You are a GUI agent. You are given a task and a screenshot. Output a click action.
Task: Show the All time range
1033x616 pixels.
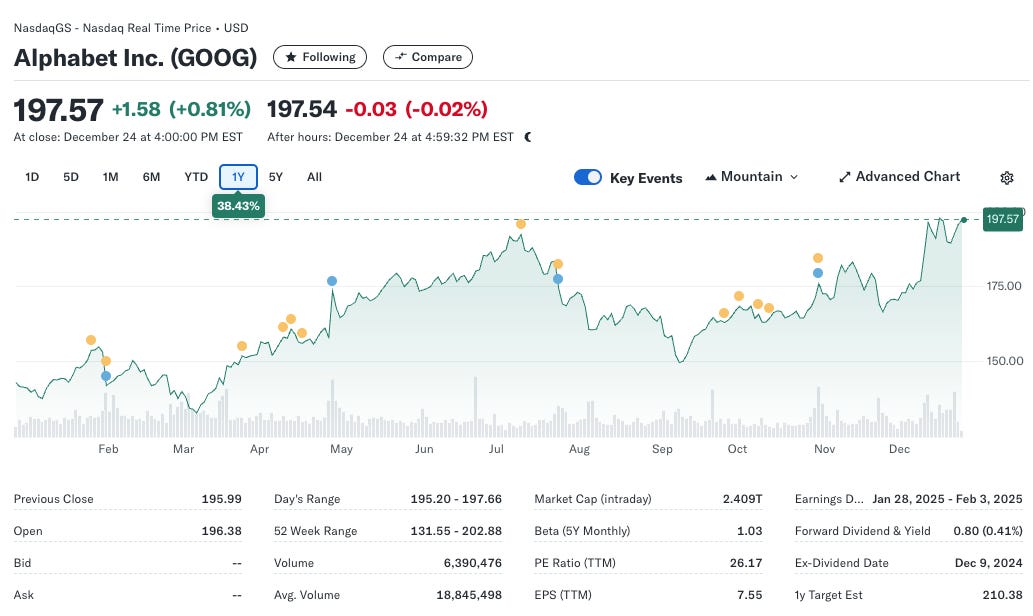pyautogui.click(x=314, y=177)
